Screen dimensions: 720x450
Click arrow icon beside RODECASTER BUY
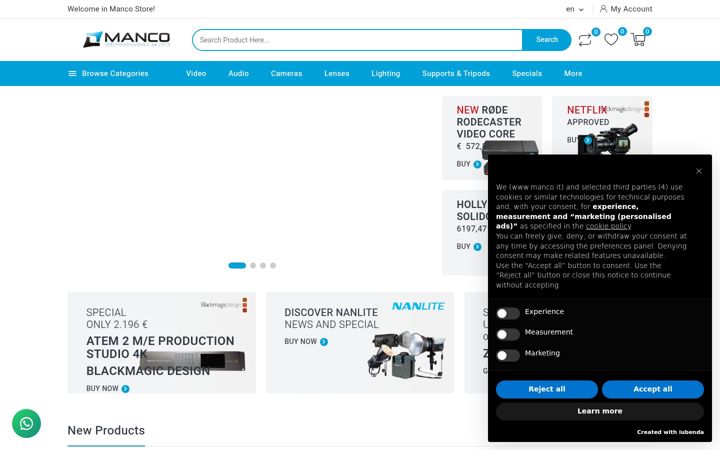click(x=478, y=164)
